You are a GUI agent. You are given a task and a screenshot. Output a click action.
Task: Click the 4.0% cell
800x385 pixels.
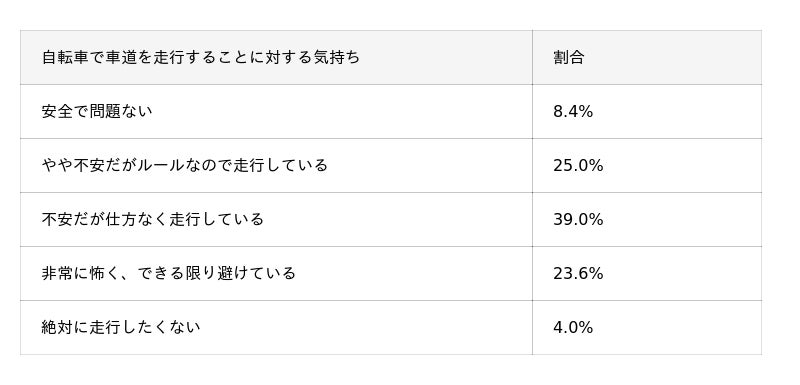(x=647, y=328)
